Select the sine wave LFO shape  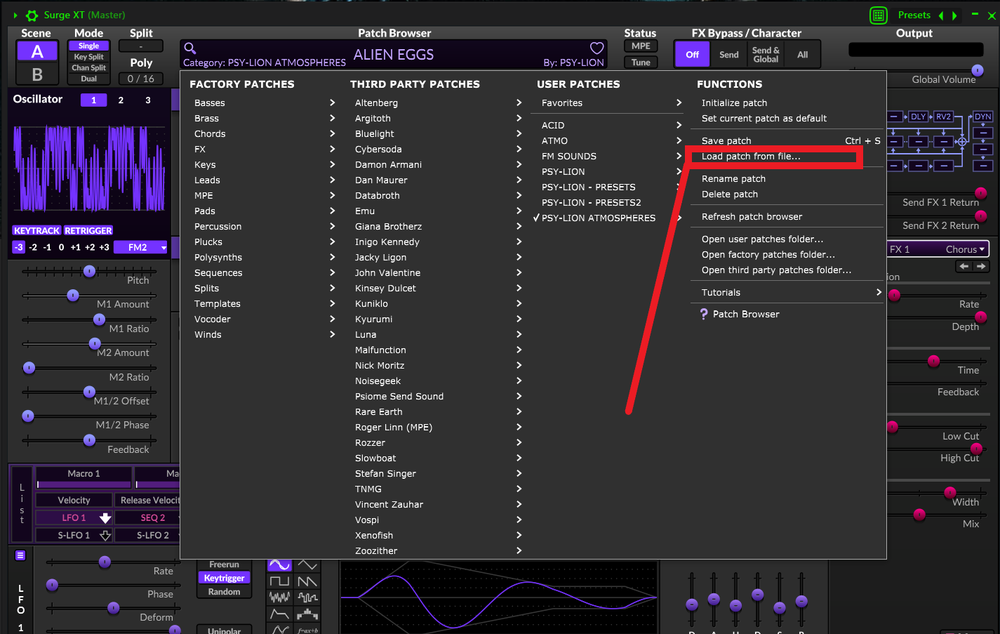click(x=279, y=564)
